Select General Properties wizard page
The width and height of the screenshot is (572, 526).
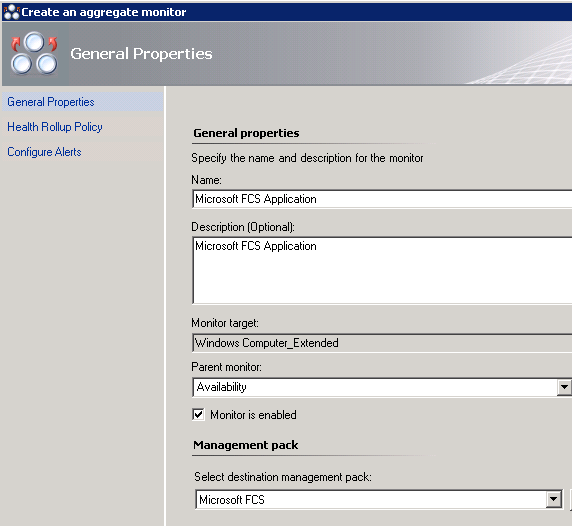click(x=51, y=102)
